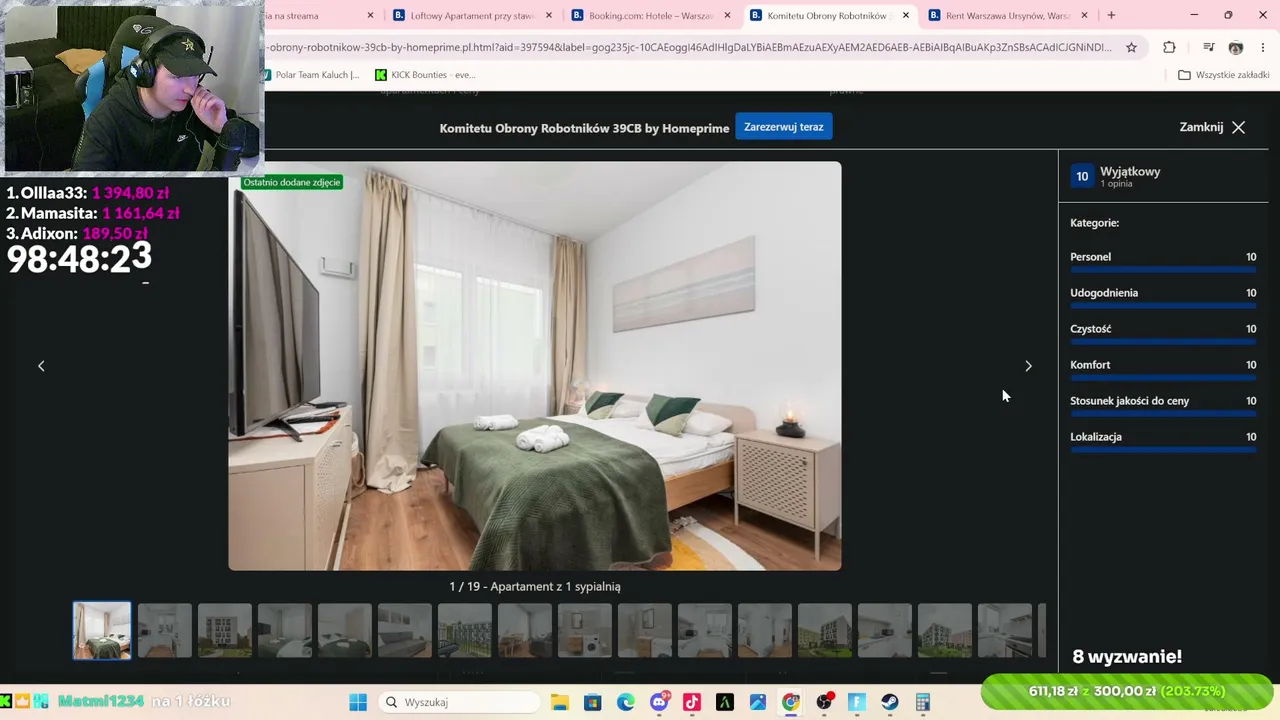Click the score badge '10' beside Wyjątkowy

coord(1082,177)
